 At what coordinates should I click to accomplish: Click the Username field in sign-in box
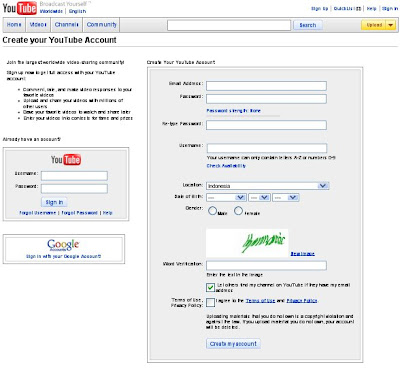(74, 176)
